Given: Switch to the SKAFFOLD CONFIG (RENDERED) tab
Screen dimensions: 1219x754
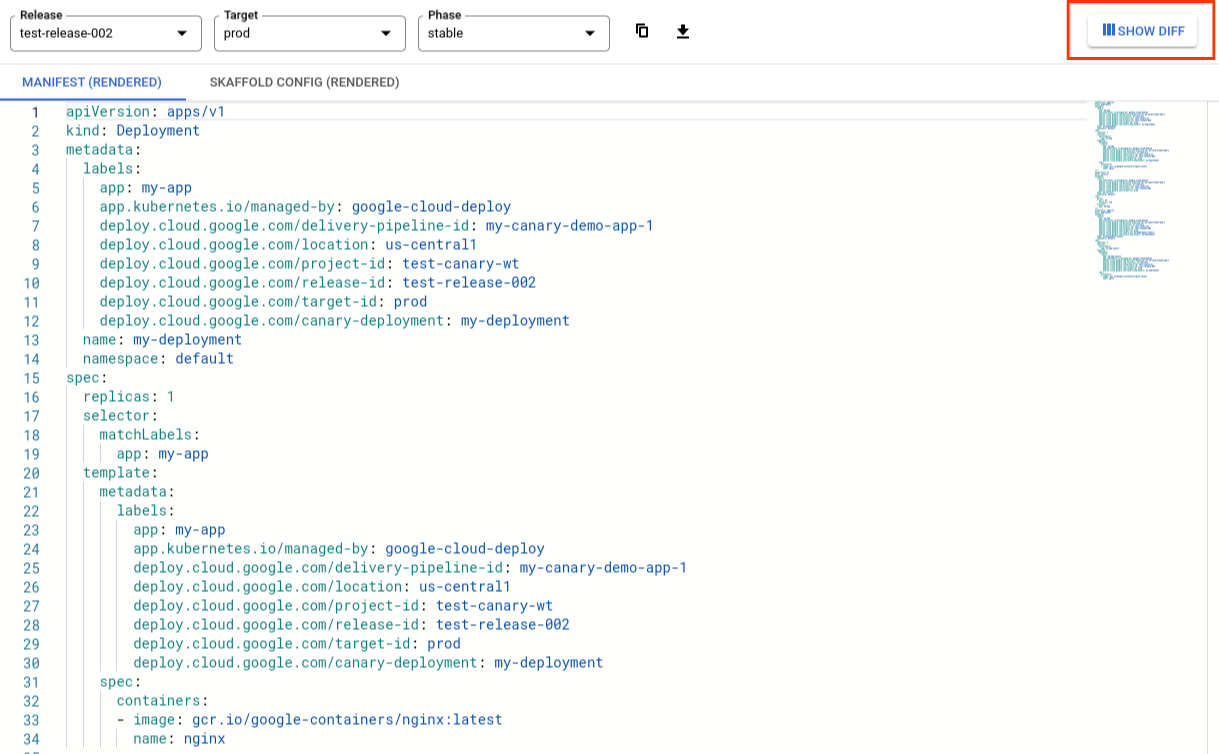Looking at the screenshot, I should click(304, 82).
